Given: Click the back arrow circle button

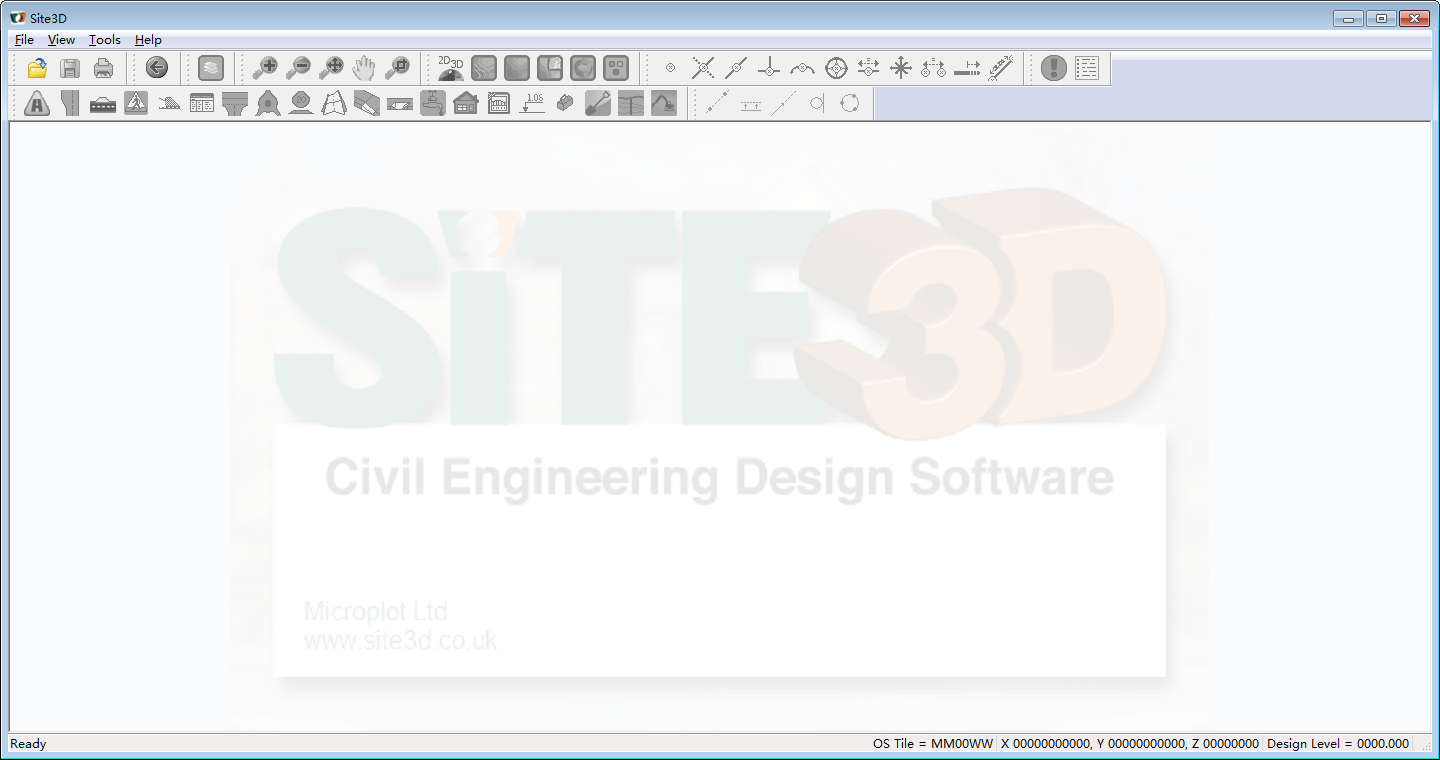Looking at the screenshot, I should [x=157, y=68].
